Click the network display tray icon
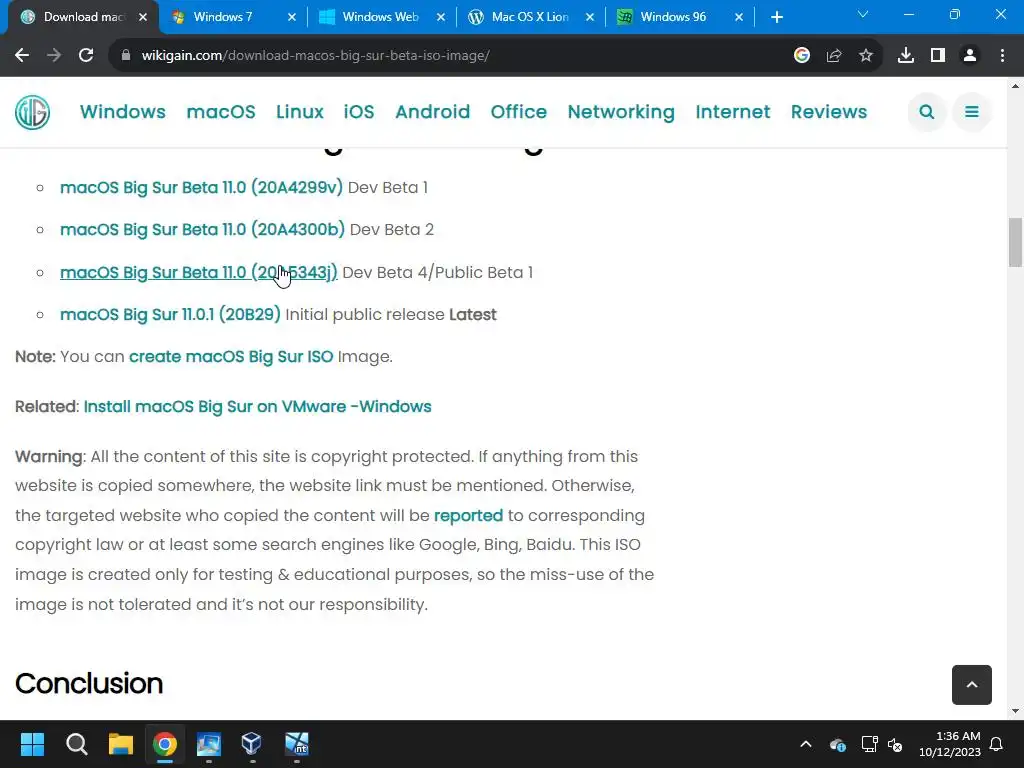The height and width of the screenshot is (768, 1024). click(869, 744)
